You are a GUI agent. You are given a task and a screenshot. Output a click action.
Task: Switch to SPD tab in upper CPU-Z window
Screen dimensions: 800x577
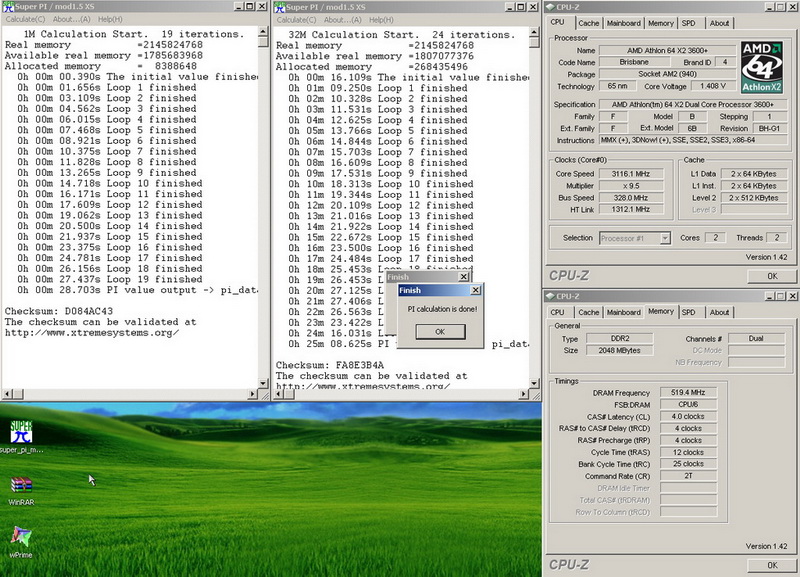[x=688, y=23]
